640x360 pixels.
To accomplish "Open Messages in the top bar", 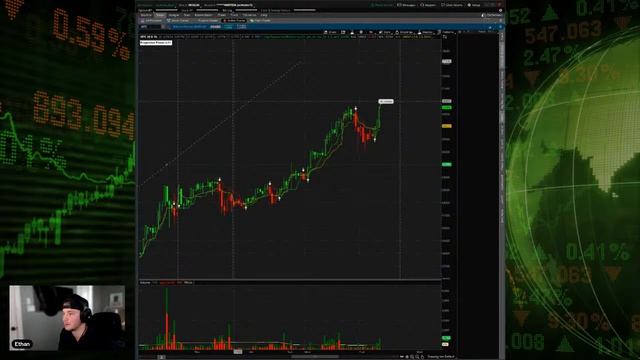I will [x=407, y=5].
